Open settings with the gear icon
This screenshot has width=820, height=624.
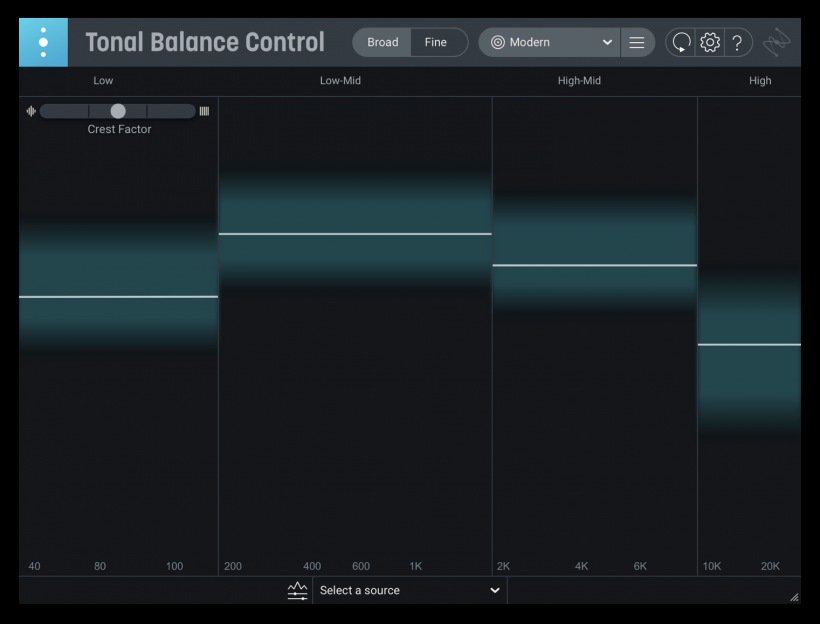pos(710,42)
